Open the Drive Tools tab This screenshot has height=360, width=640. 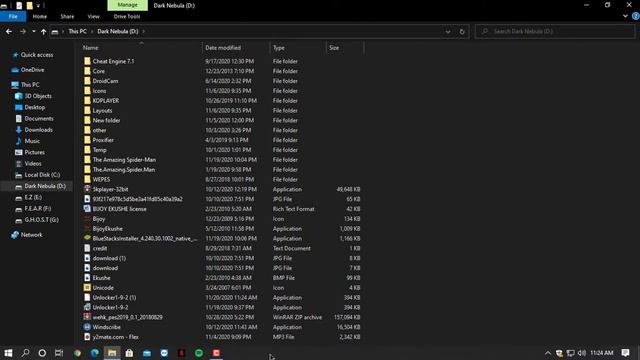[x=127, y=16]
